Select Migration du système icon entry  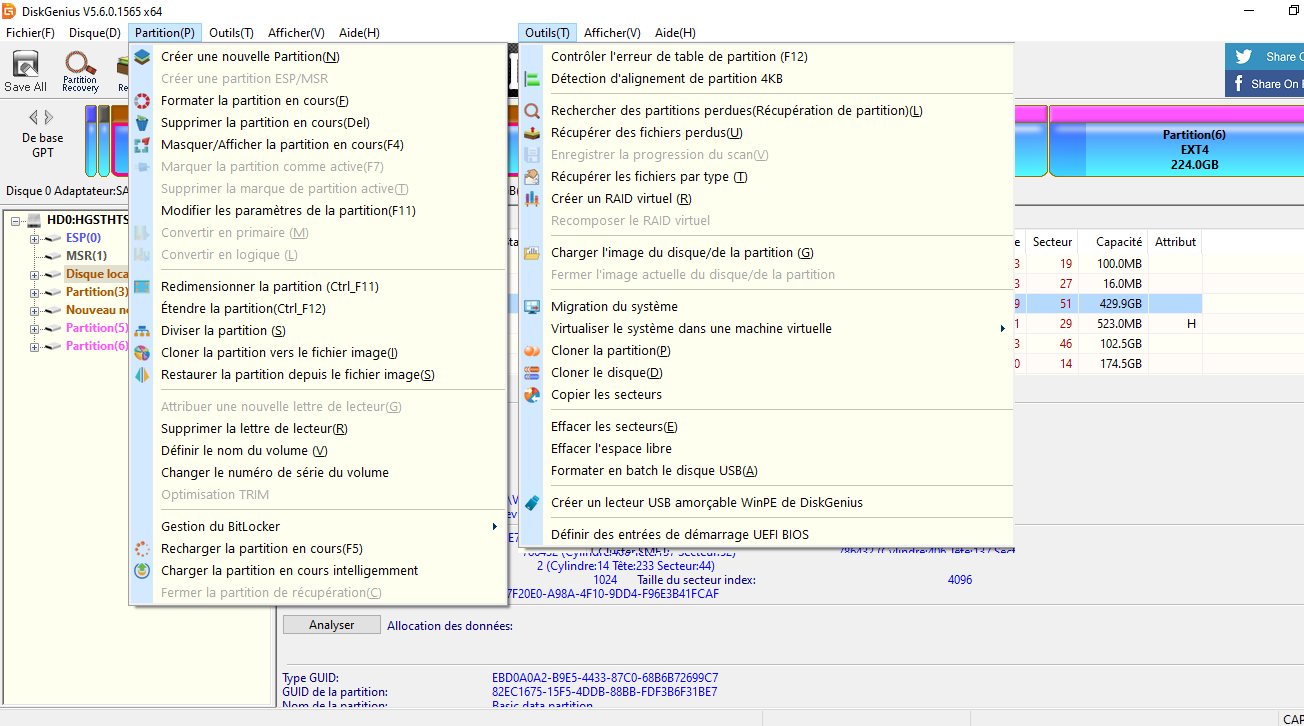[x=532, y=307]
